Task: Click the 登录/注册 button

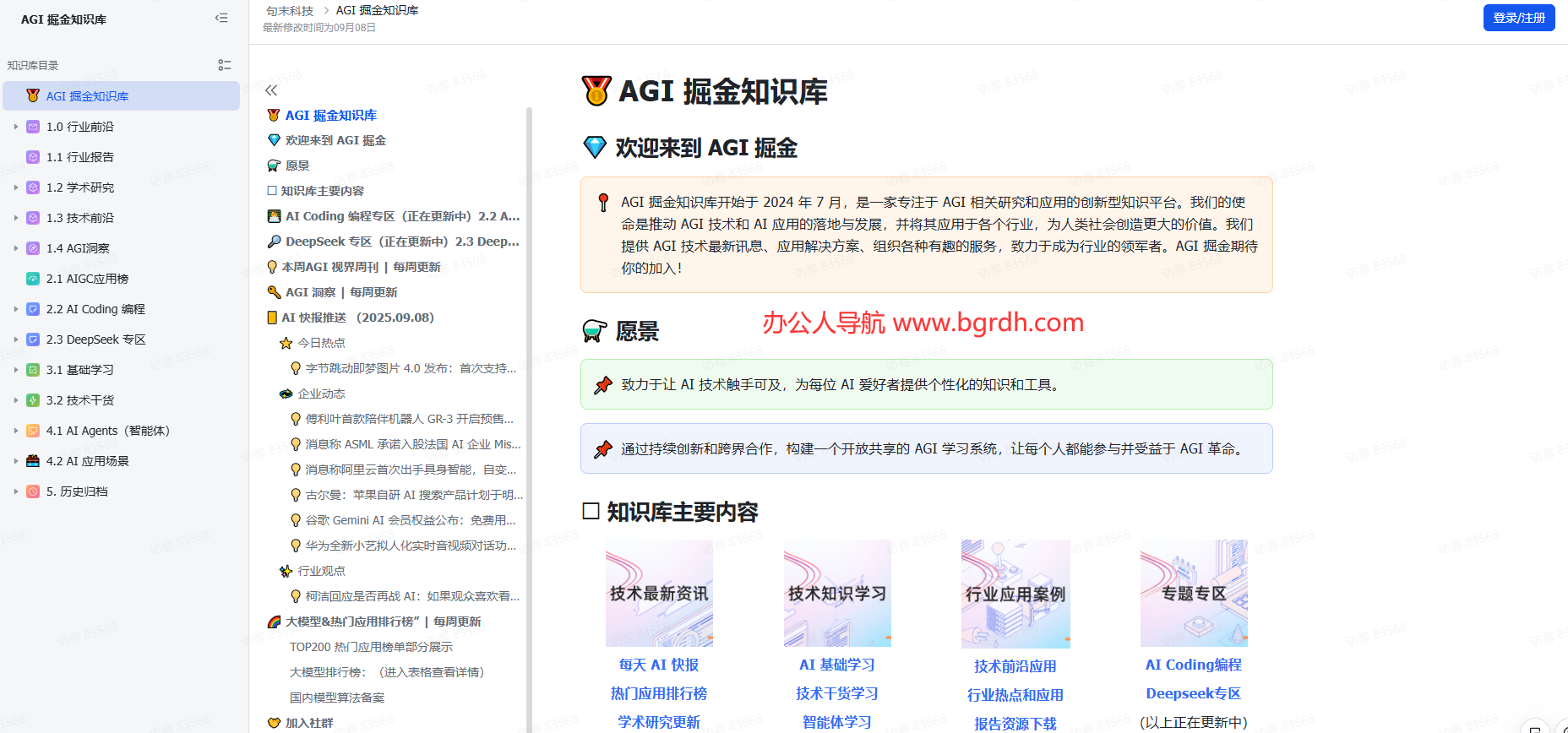Action: 1519,18
